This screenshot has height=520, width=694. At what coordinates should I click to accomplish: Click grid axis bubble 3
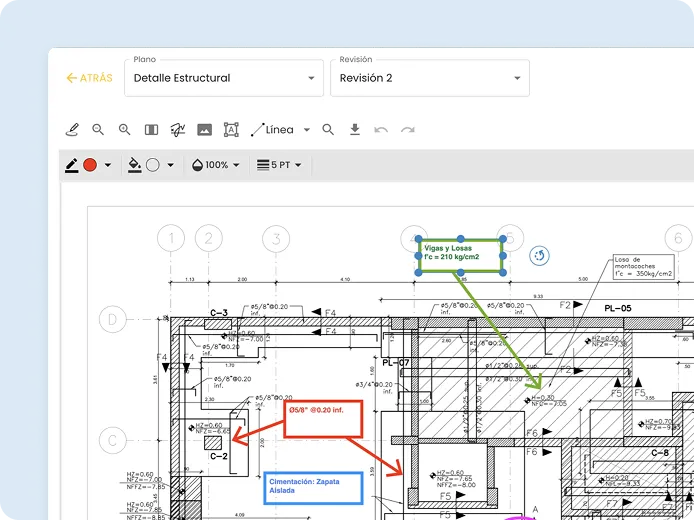point(276,239)
